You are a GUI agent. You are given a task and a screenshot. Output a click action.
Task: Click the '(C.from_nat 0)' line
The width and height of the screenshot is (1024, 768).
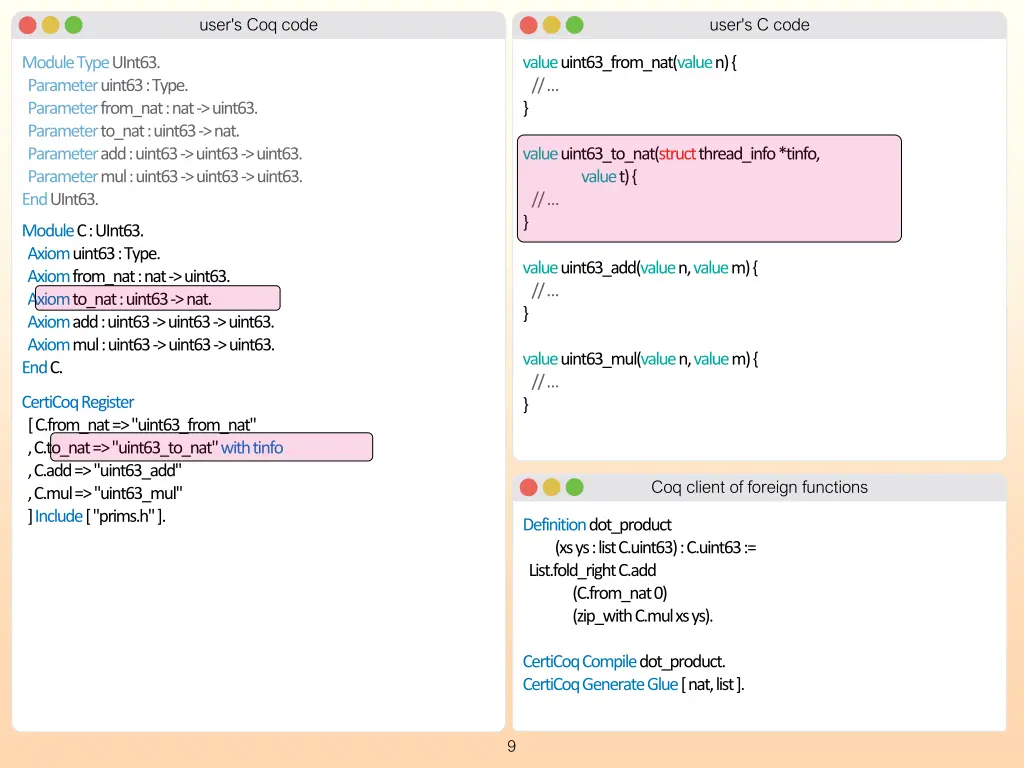[620, 594]
